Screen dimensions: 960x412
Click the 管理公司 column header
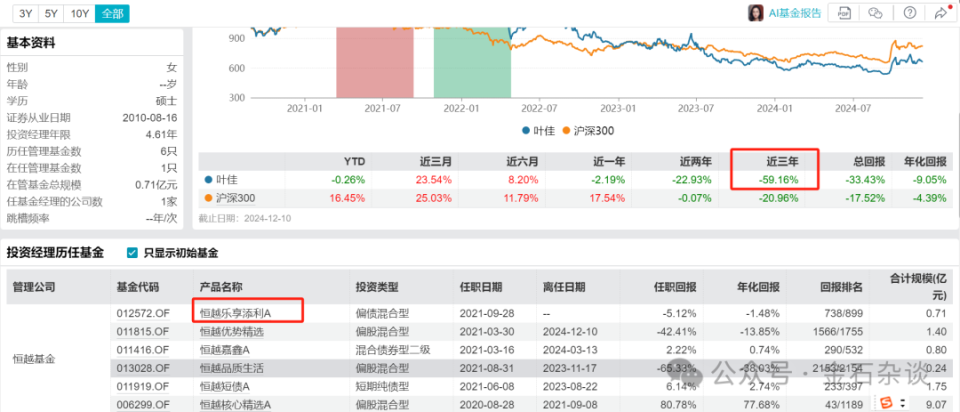click(x=34, y=287)
